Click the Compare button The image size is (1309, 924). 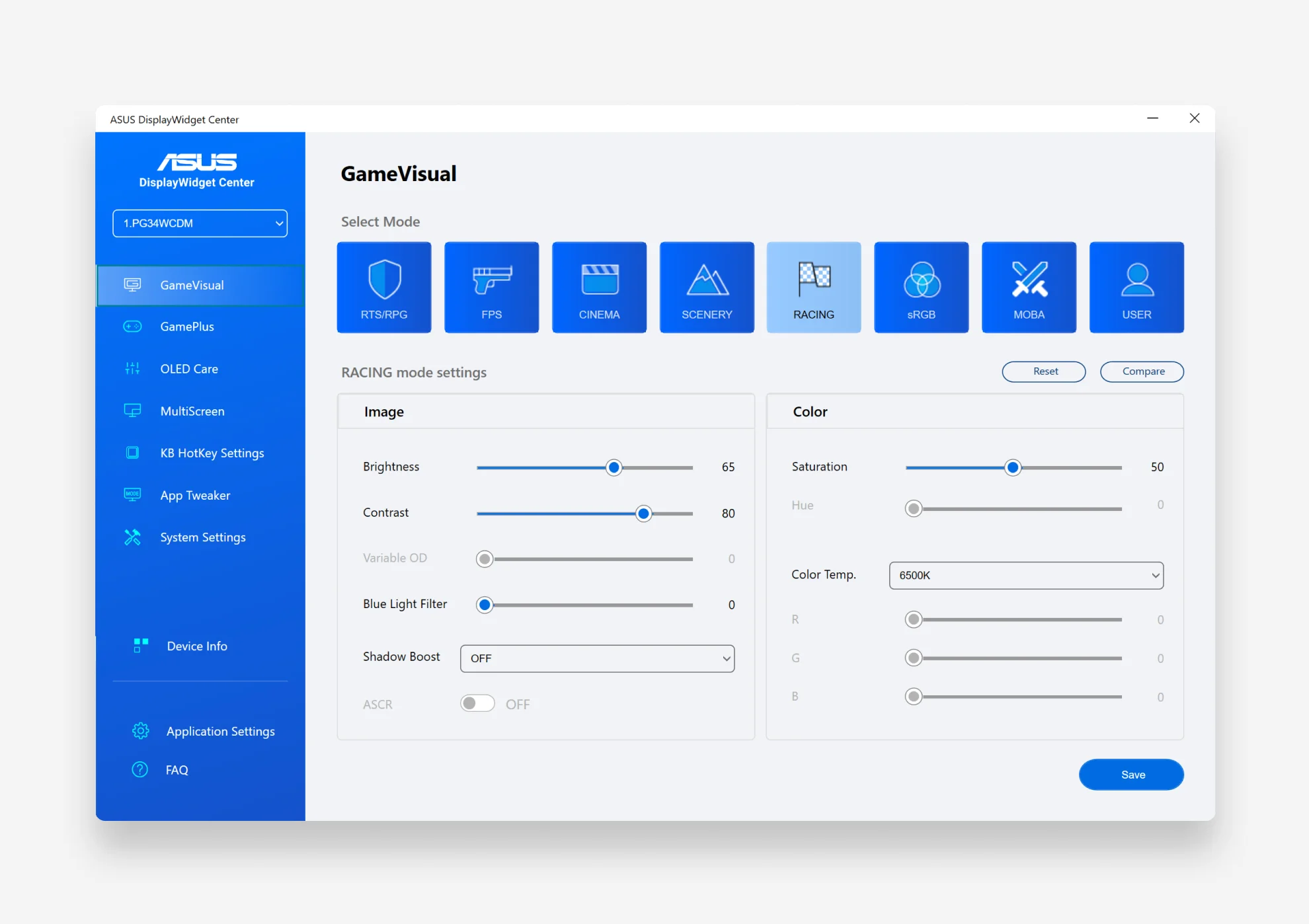[x=1142, y=371]
